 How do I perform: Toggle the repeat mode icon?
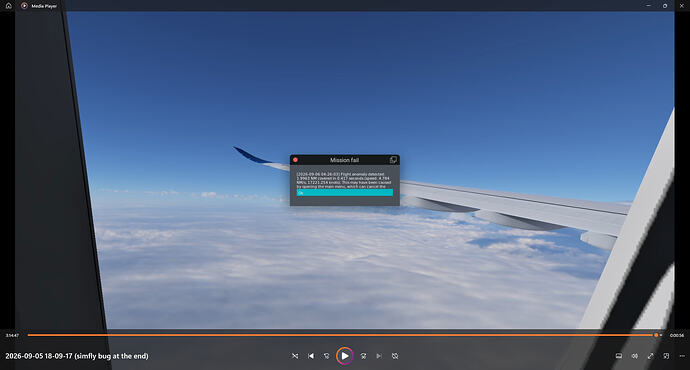coord(395,356)
